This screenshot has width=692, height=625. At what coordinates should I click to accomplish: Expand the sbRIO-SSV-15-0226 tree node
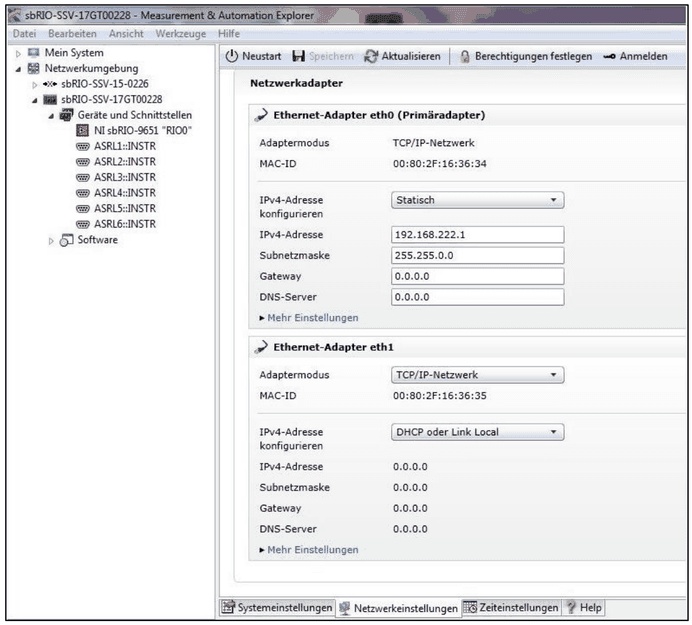pyautogui.click(x=34, y=85)
